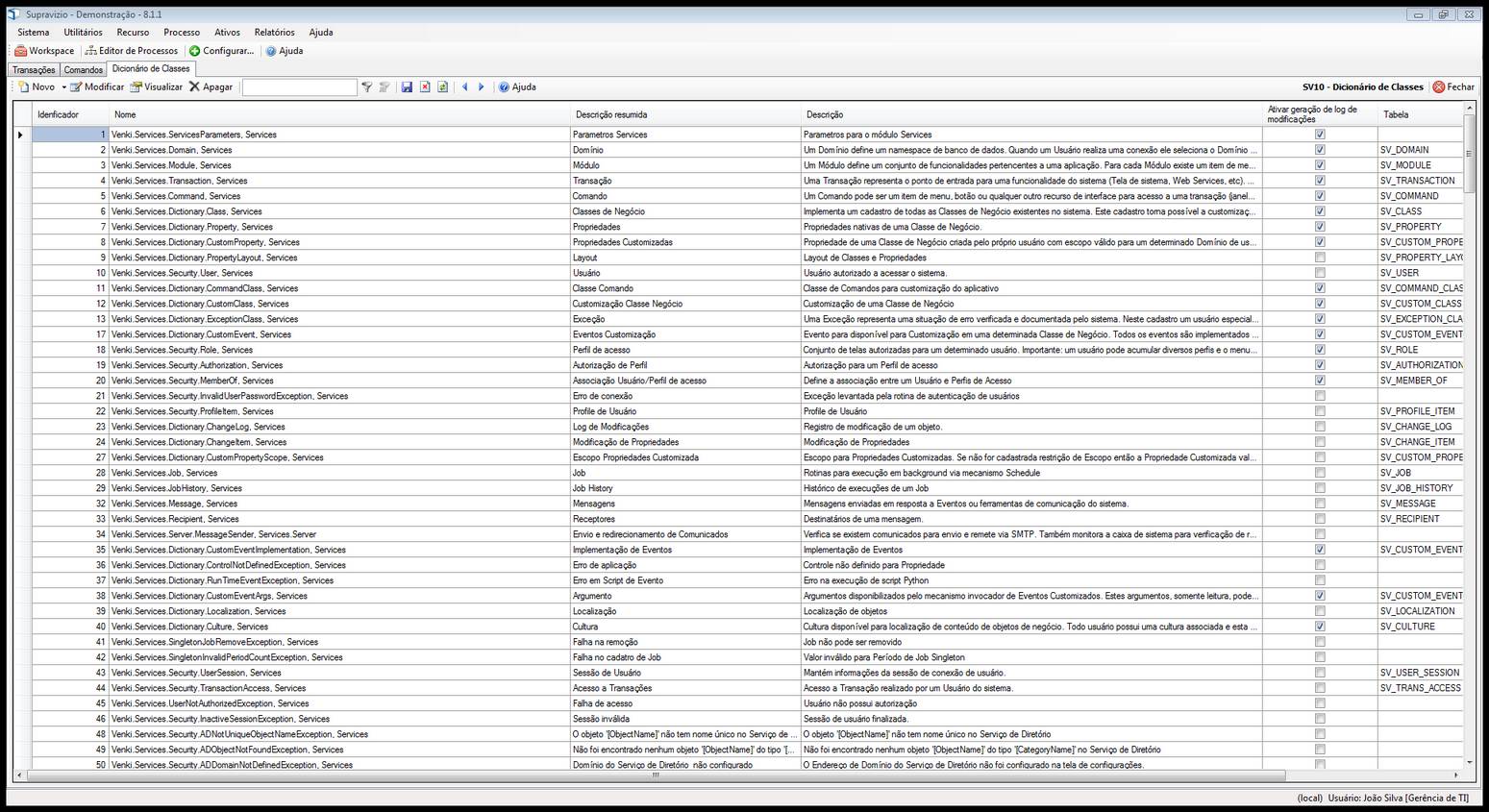The image size is (1489, 812).
Task: Toggle log checkbox for Sessão de Usuário row
Action: [x=1320, y=673]
